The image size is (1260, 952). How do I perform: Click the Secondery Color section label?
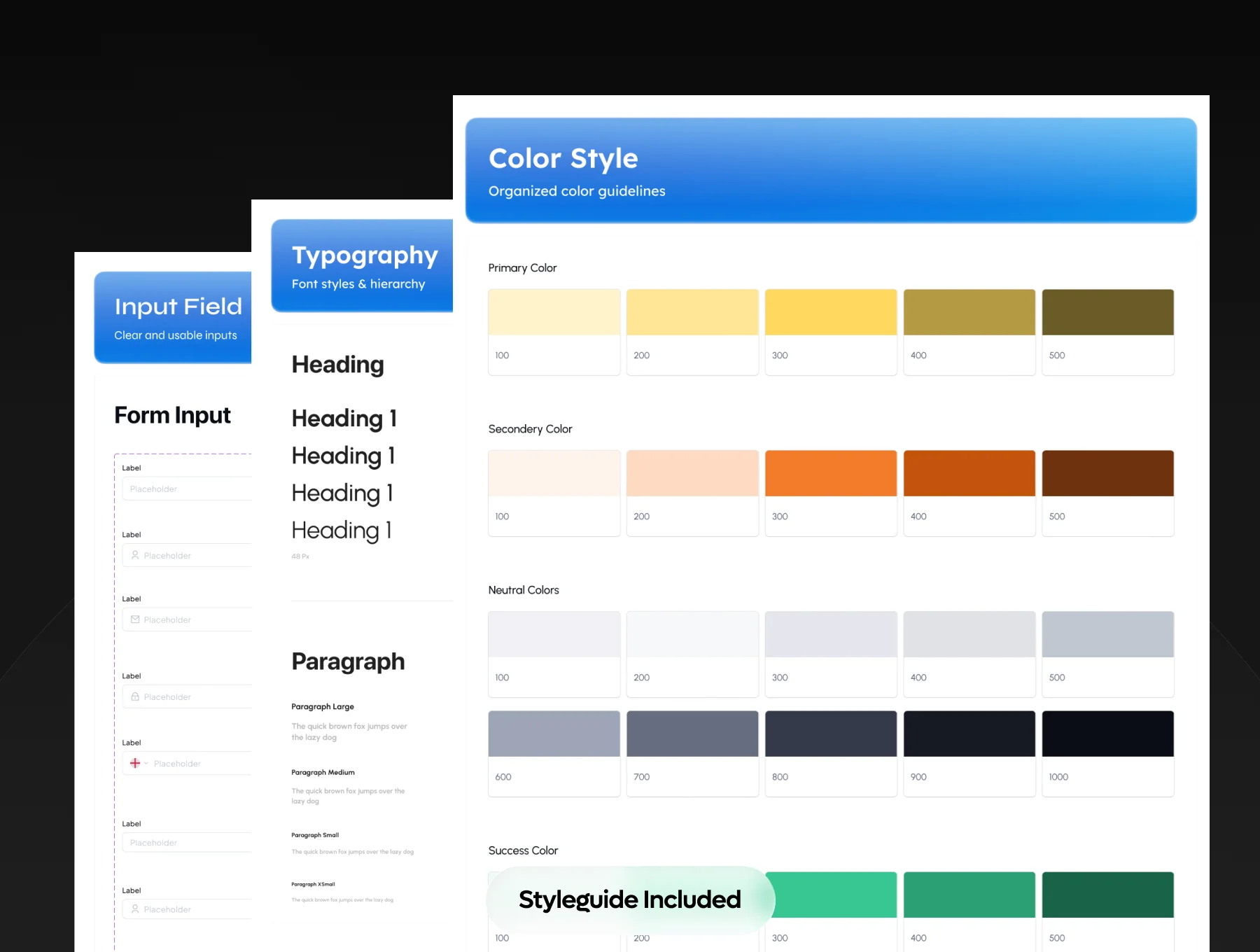530,429
